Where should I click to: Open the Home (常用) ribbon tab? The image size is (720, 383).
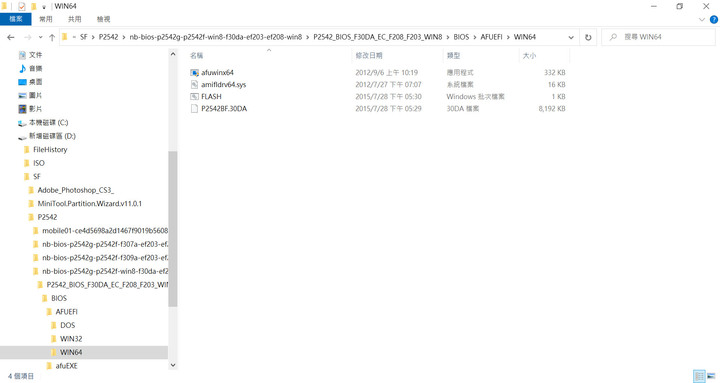[45, 19]
